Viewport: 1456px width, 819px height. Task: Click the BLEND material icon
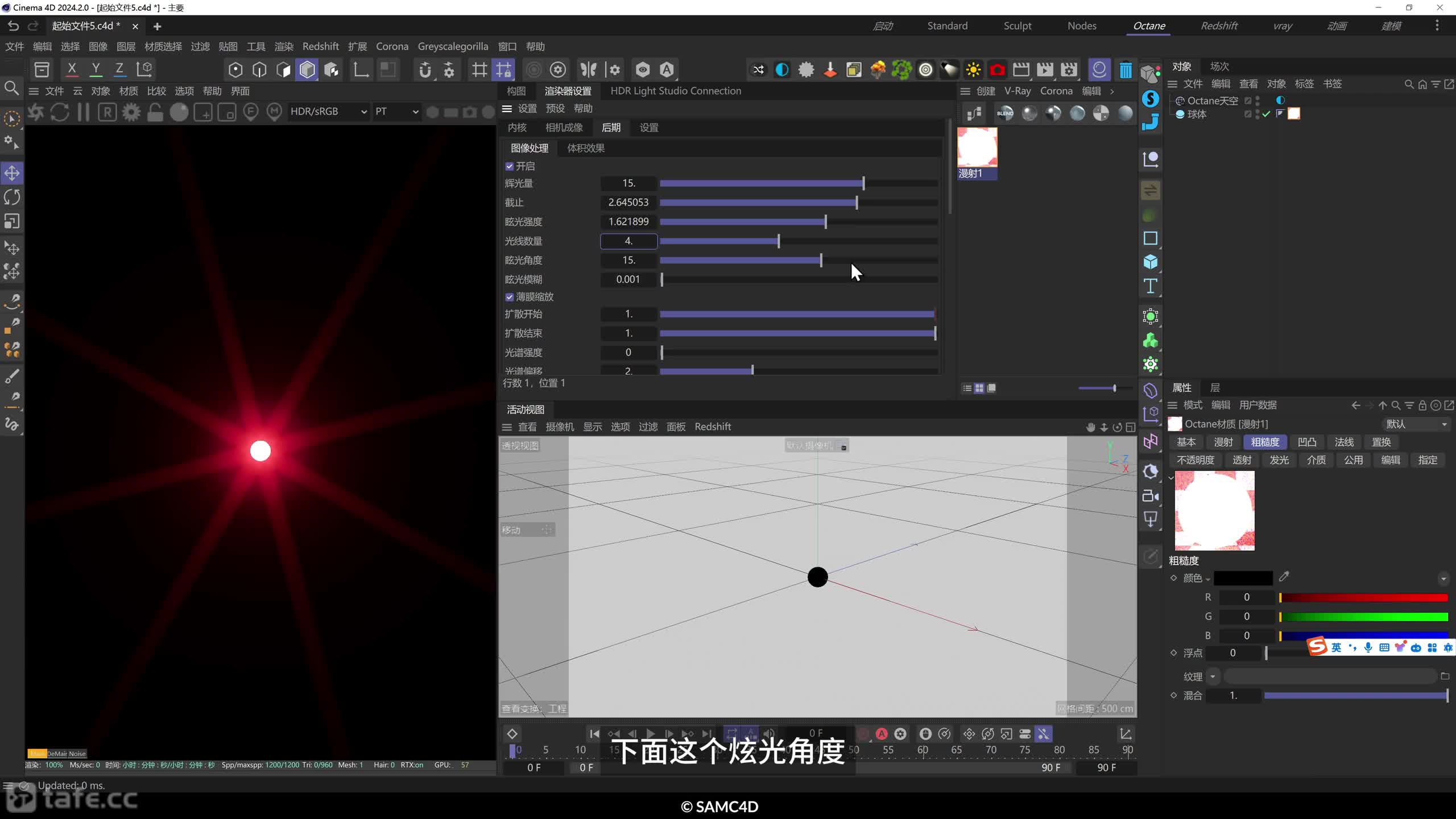pos(1005,113)
